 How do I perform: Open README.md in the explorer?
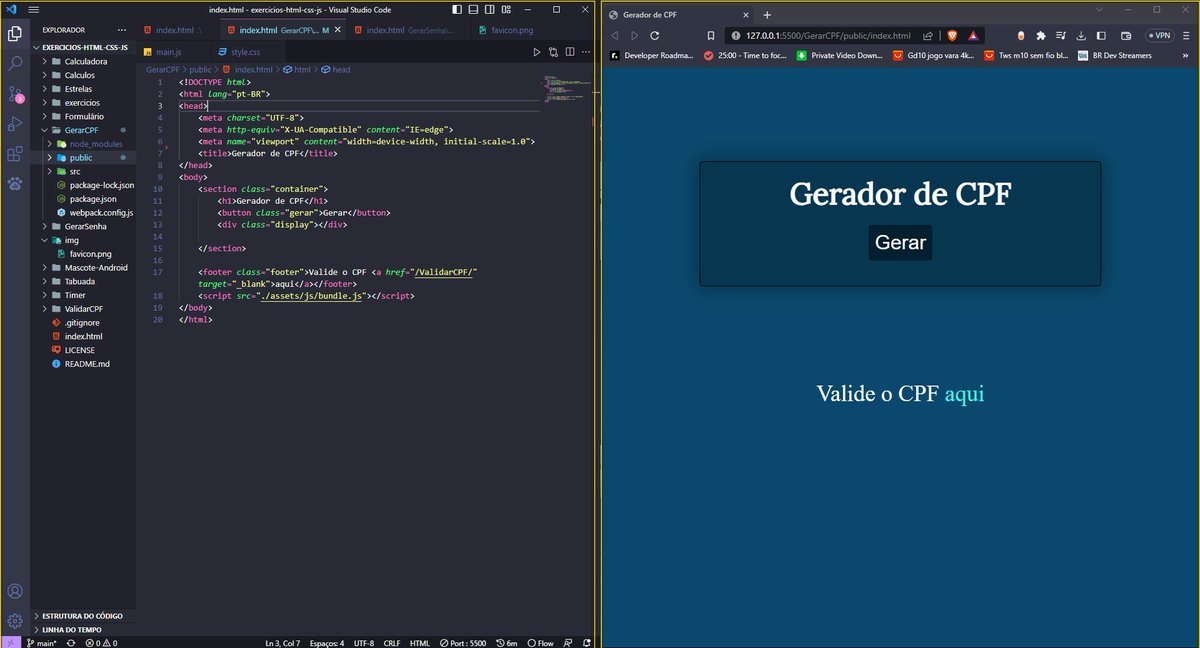[86, 364]
